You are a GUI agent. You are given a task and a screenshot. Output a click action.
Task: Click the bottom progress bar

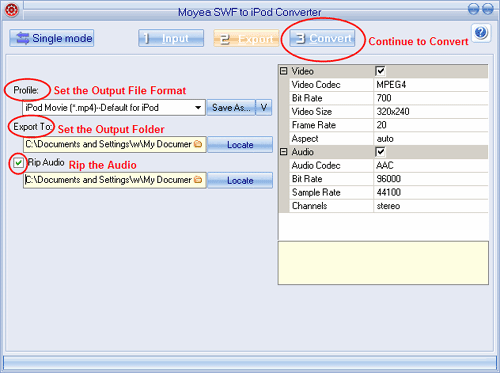point(250,362)
